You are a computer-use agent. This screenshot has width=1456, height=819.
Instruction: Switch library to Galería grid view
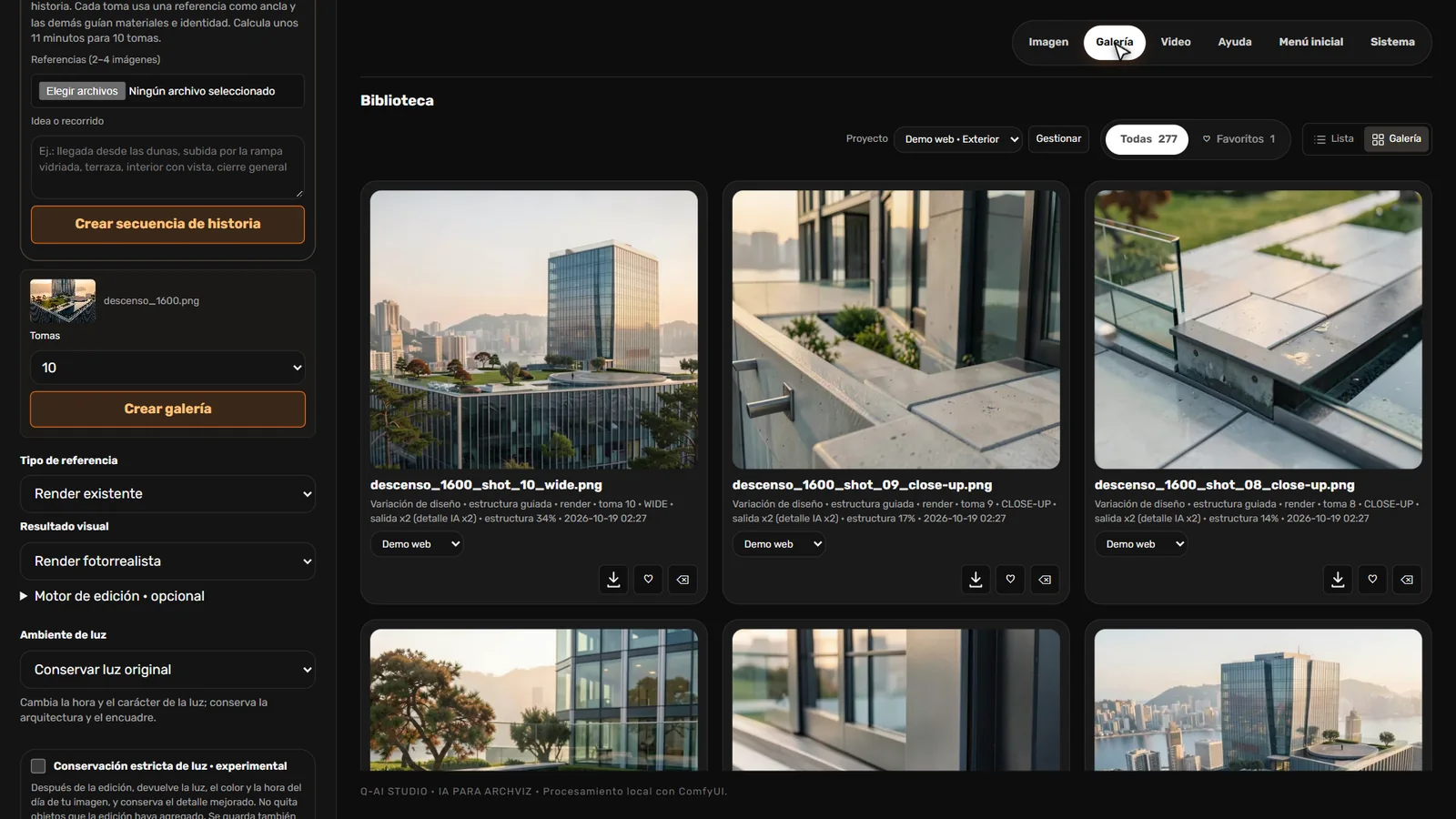tap(1396, 139)
